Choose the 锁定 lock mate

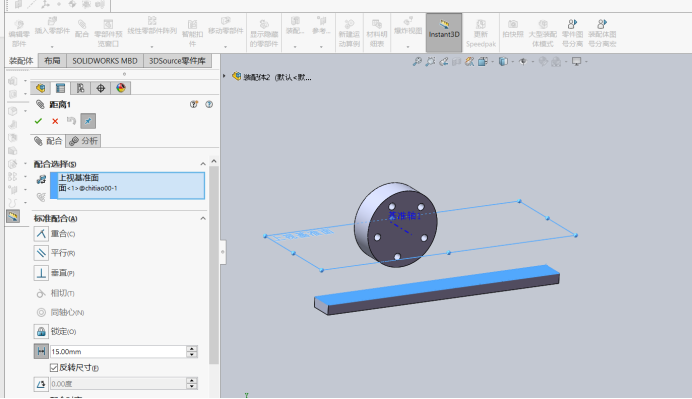point(55,331)
